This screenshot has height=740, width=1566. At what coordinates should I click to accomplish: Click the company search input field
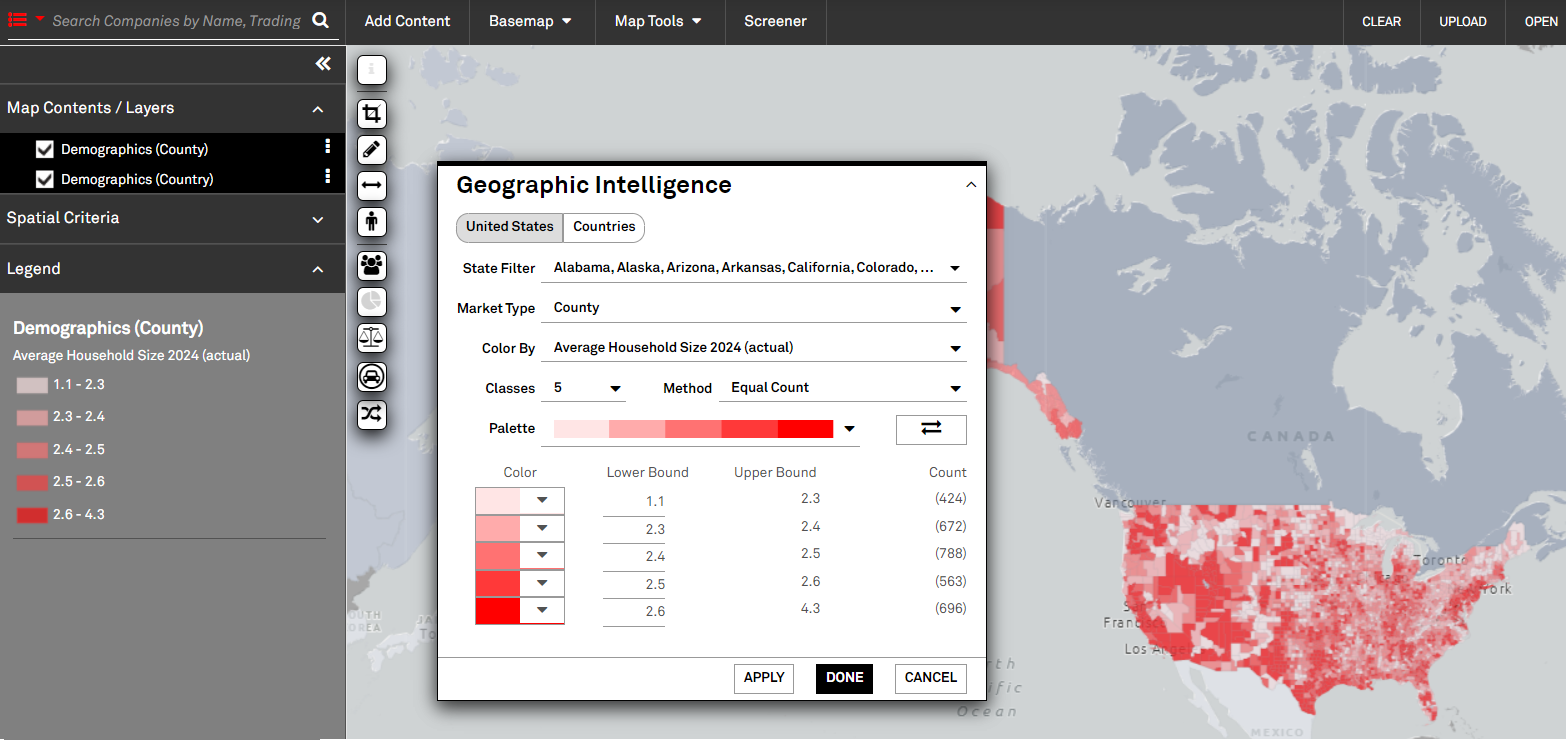[177, 21]
